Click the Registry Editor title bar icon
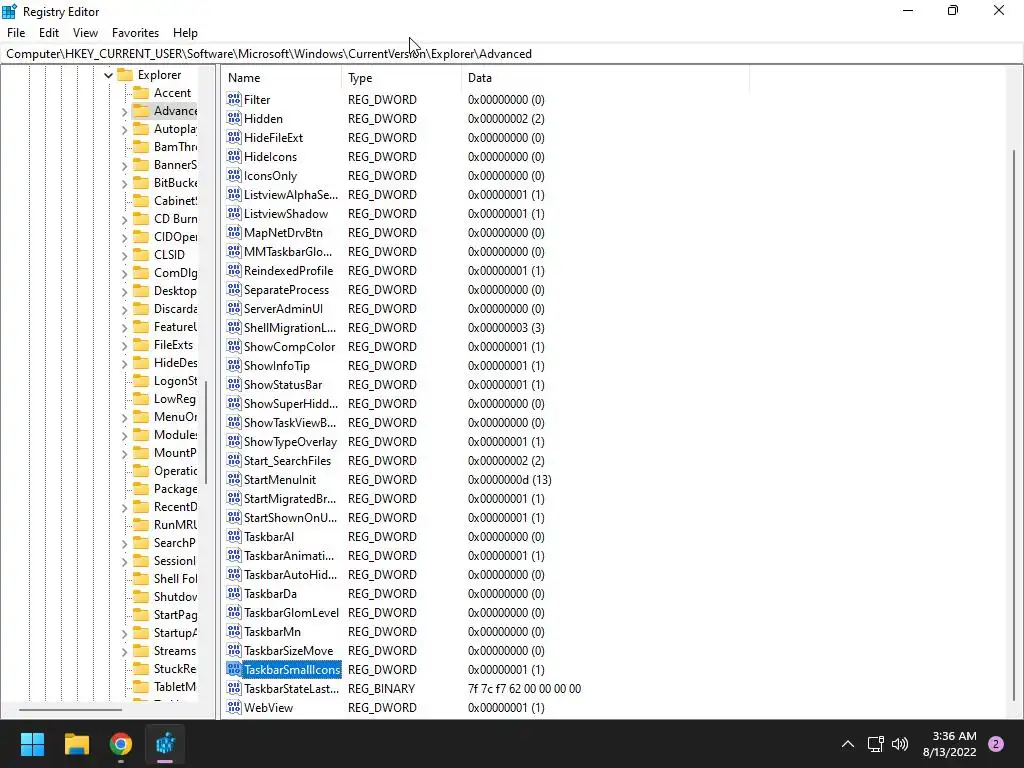The height and width of the screenshot is (768, 1024). (10, 11)
